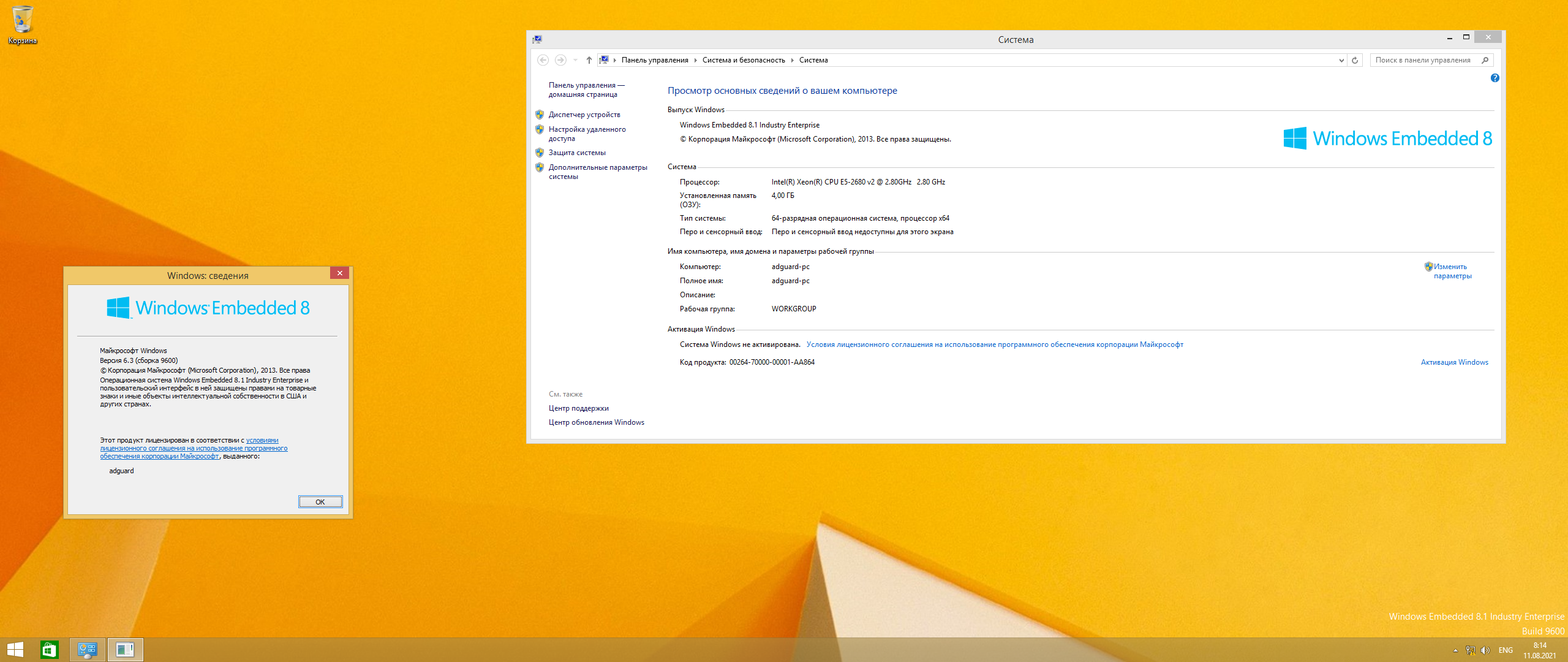Switch to the Система control panel taskbar button
Viewport: 1568px width, 662px height.
coord(88,650)
